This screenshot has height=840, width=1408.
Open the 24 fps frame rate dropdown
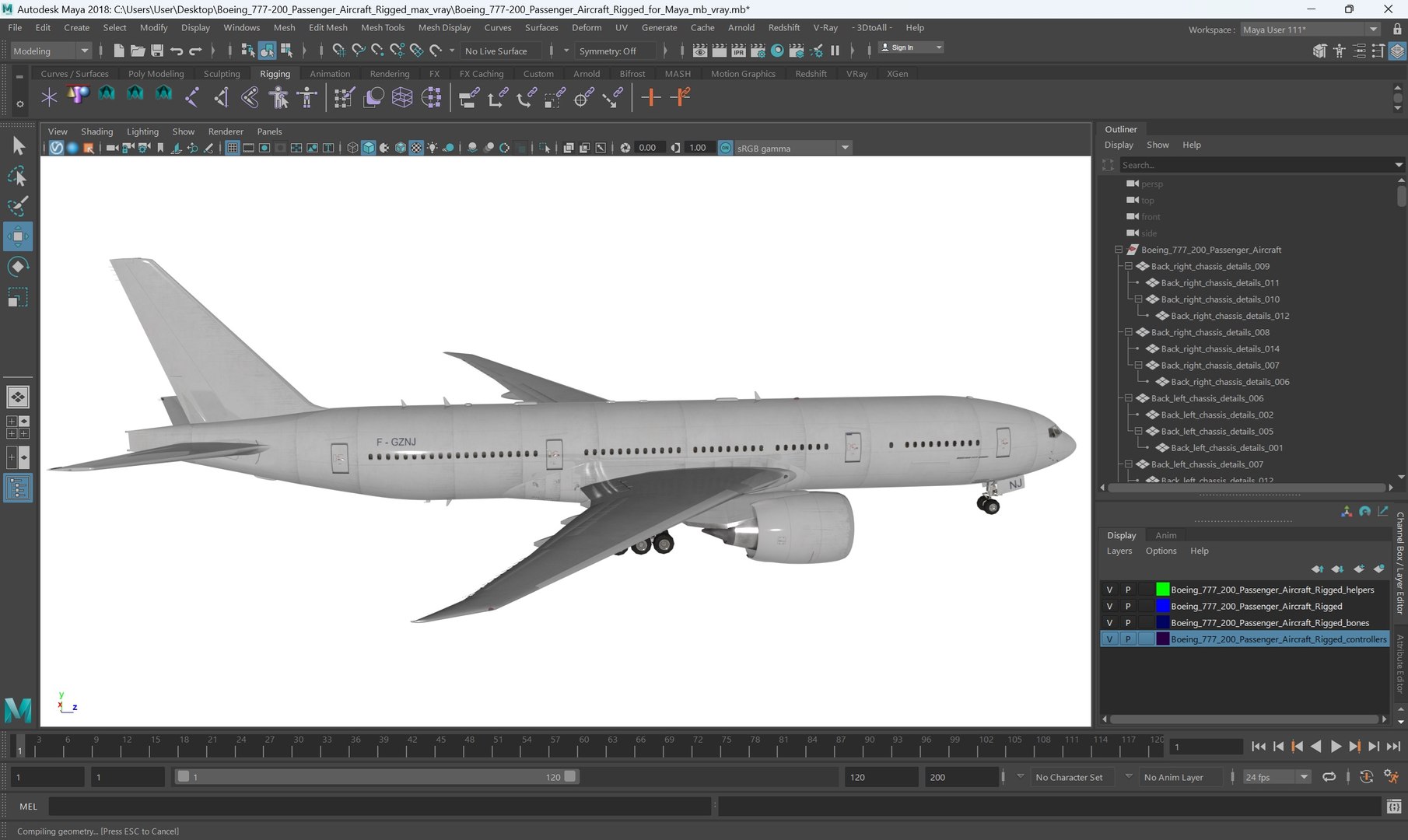click(1277, 777)
